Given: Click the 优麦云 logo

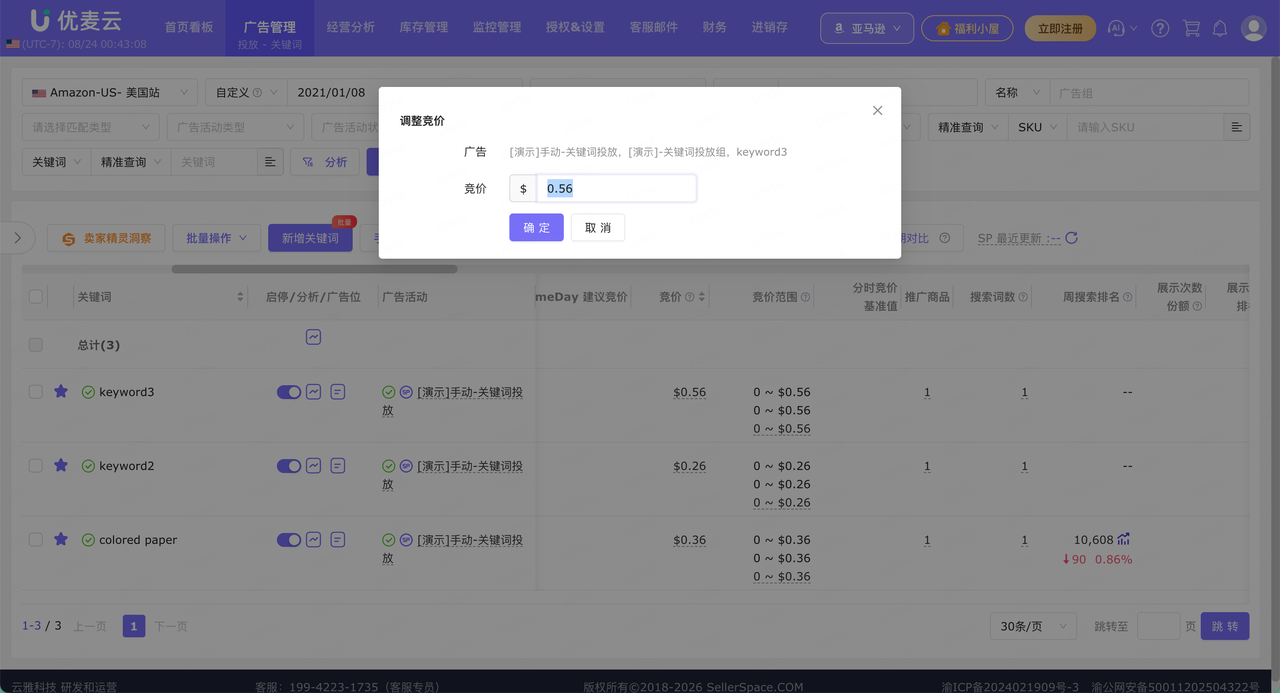Looking at the screenshot, I should click(x=77, y=20).
